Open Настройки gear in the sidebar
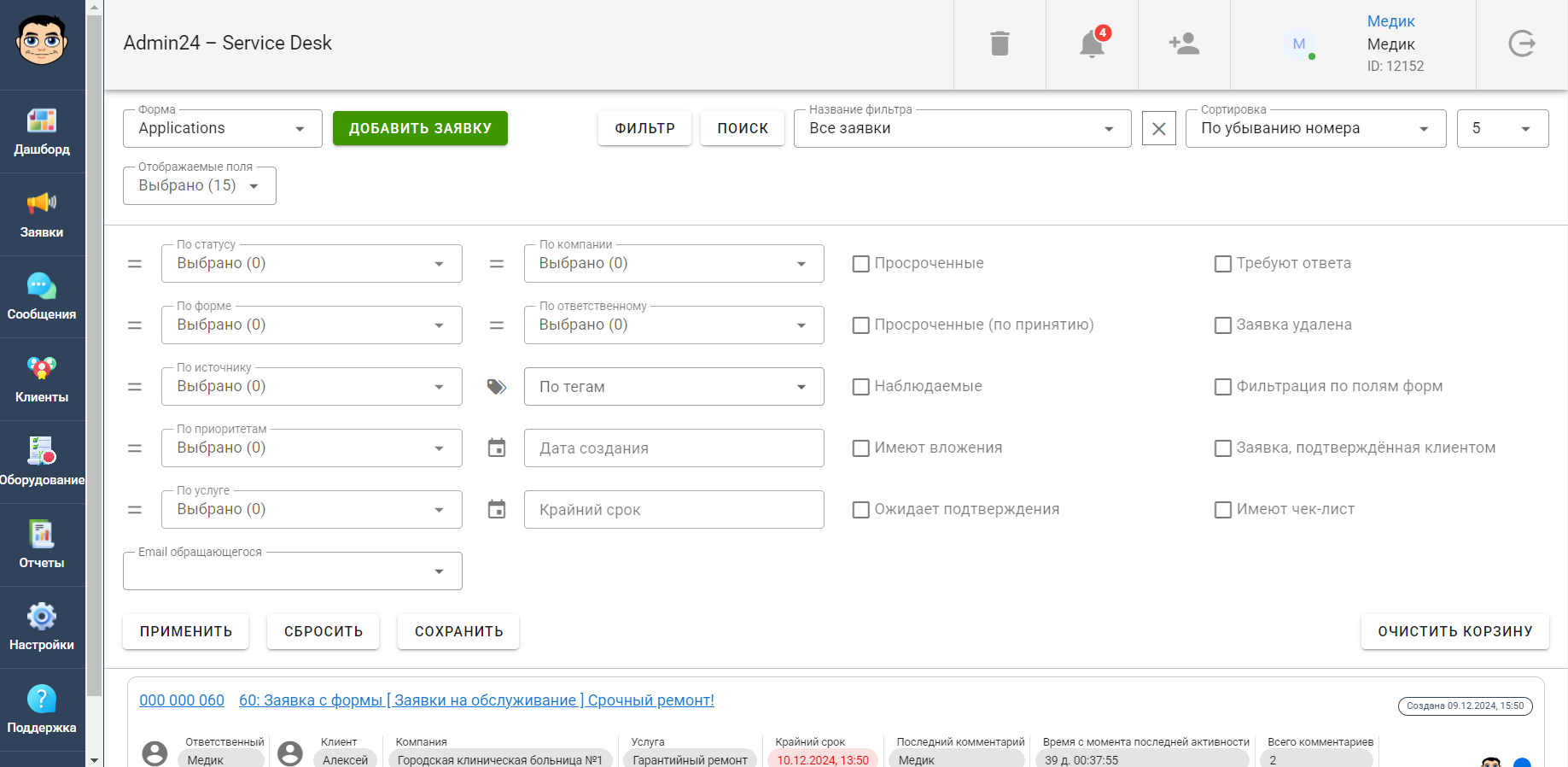This screenshot has height=767, width=1568. pyautogui.click(x=42, y=627)
